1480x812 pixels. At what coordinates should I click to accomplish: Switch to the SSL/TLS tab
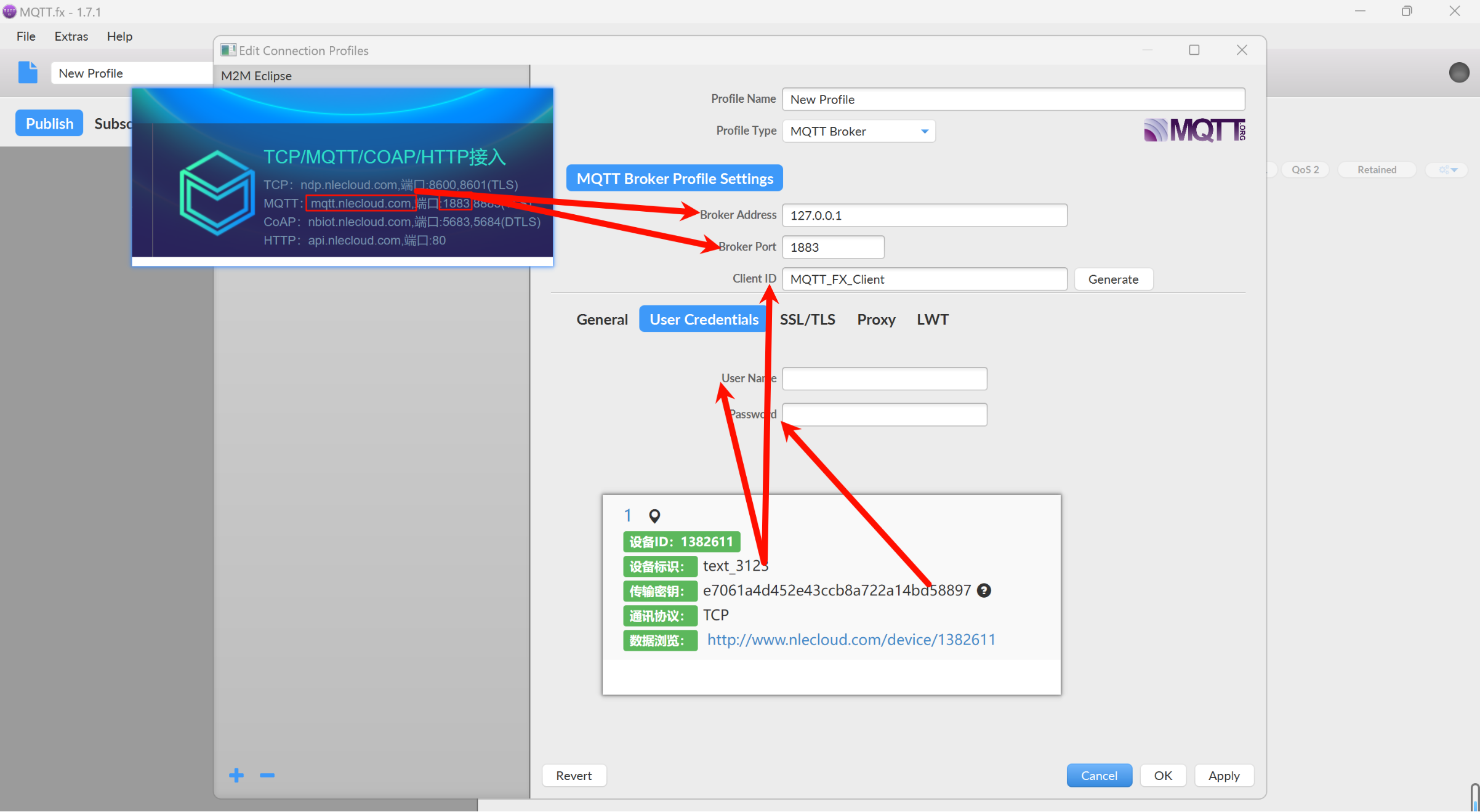[x=807, y=320]
